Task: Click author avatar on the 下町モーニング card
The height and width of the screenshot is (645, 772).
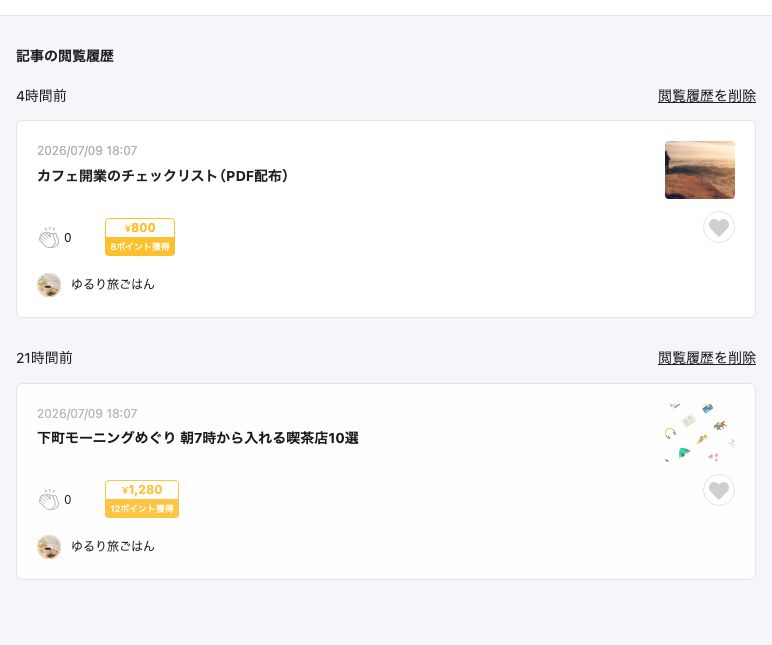Action: point(49,547)
